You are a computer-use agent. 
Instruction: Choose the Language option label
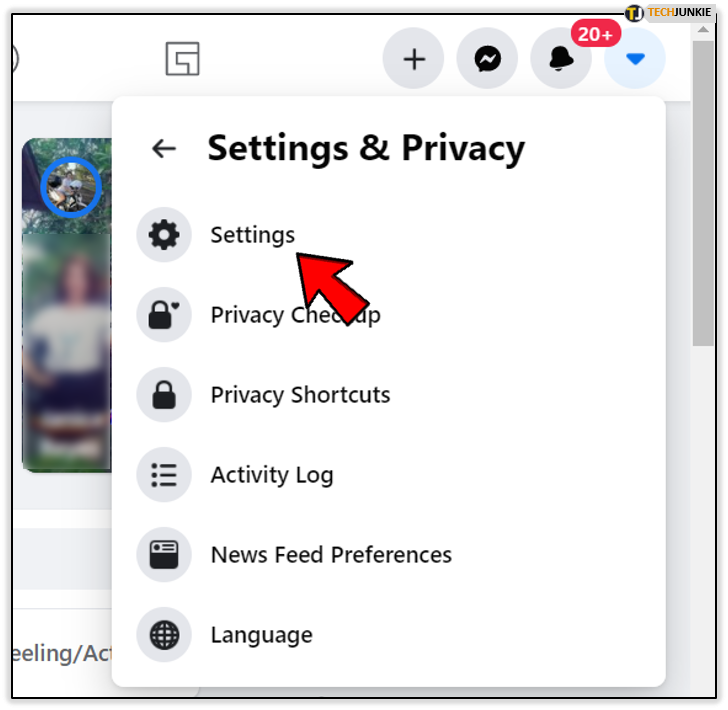pyautogui.click(x=262, y=635)
